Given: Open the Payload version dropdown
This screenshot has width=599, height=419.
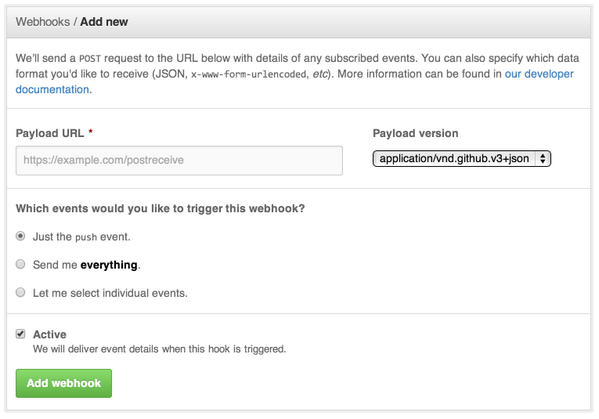Looking at the screenshot, I should 461,159.
